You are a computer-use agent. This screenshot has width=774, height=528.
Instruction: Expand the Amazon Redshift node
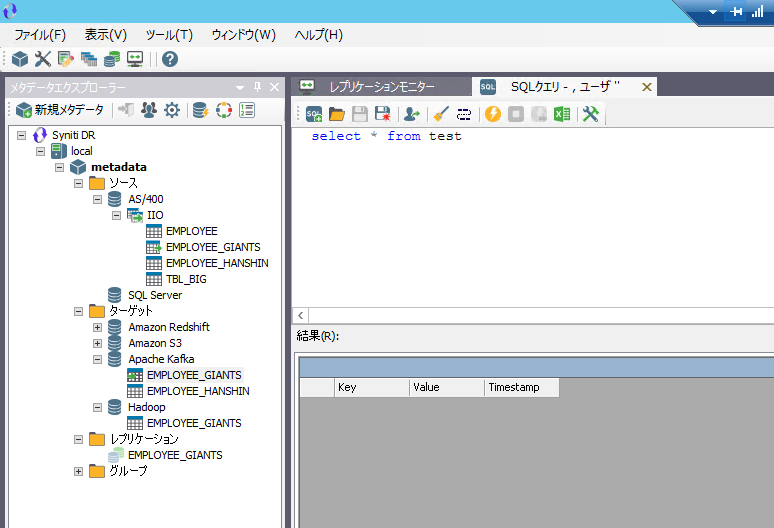pos(97,328)
